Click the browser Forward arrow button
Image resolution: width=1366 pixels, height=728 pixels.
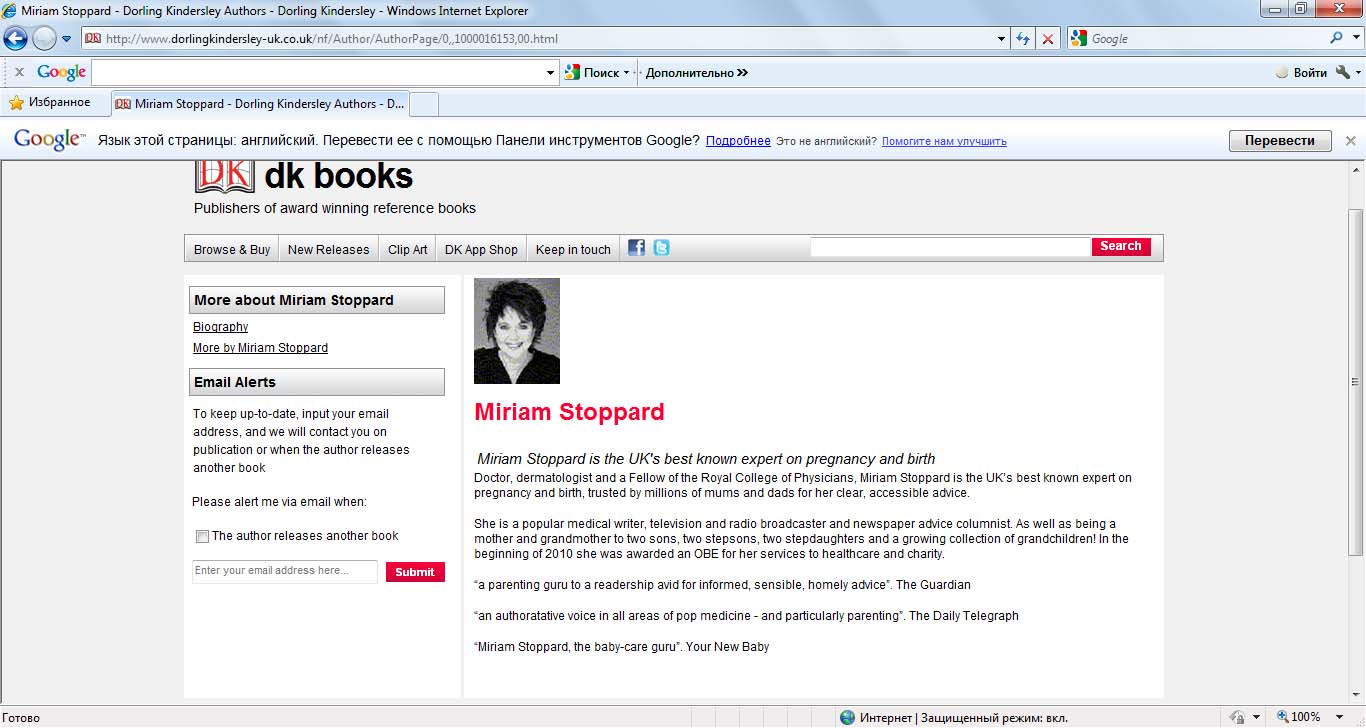[x=44, y=39]
